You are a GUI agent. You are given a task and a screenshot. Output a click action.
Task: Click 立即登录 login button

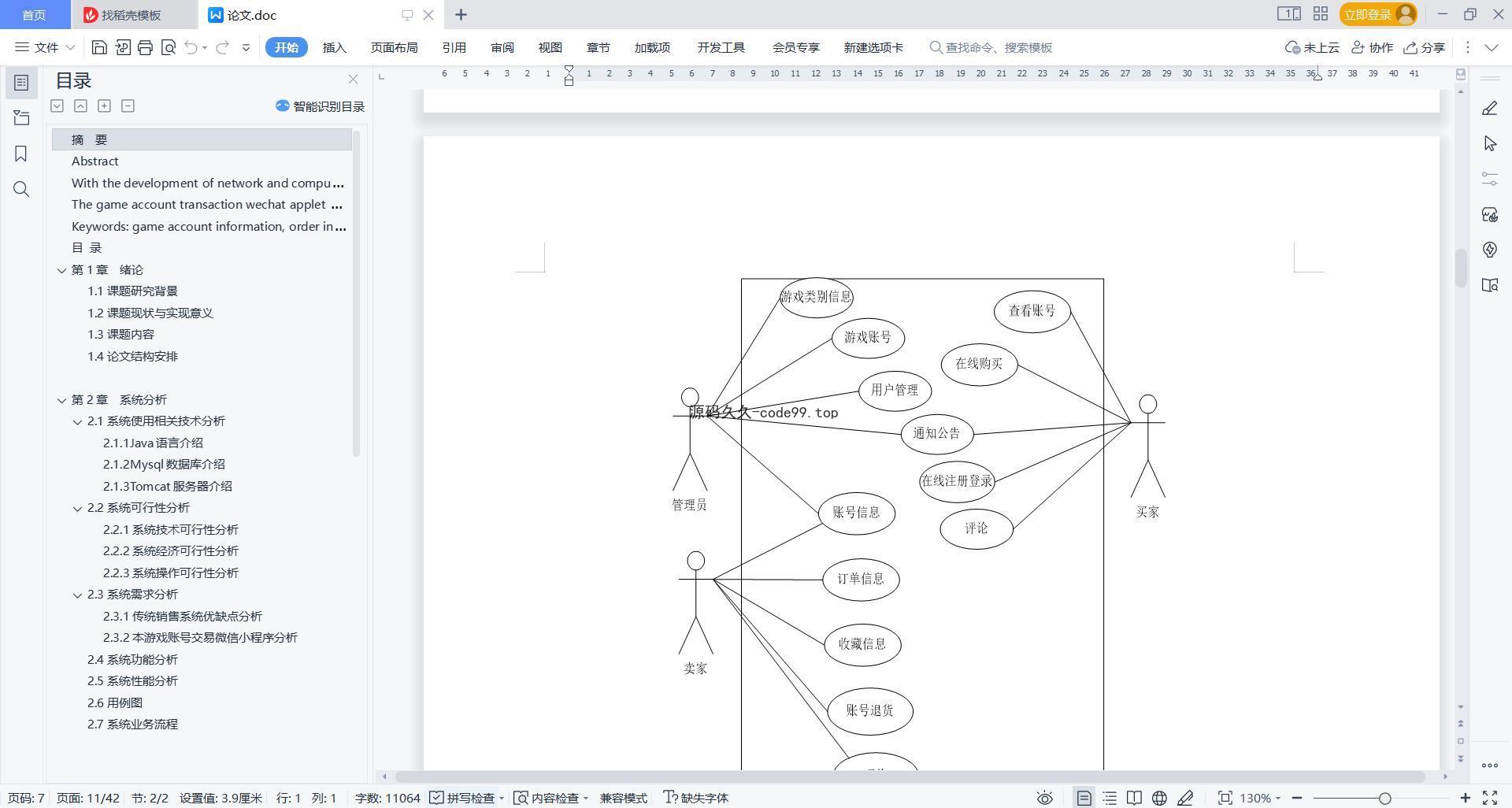pos(1378,14)
